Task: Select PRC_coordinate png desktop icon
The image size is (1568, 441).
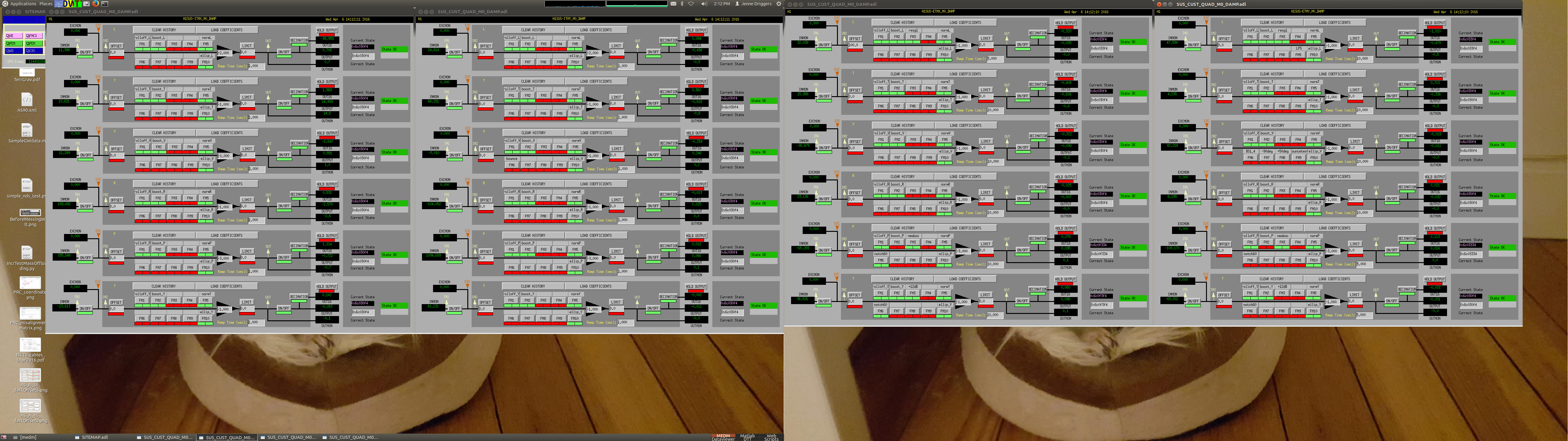Action: click(x=29, y=288)
